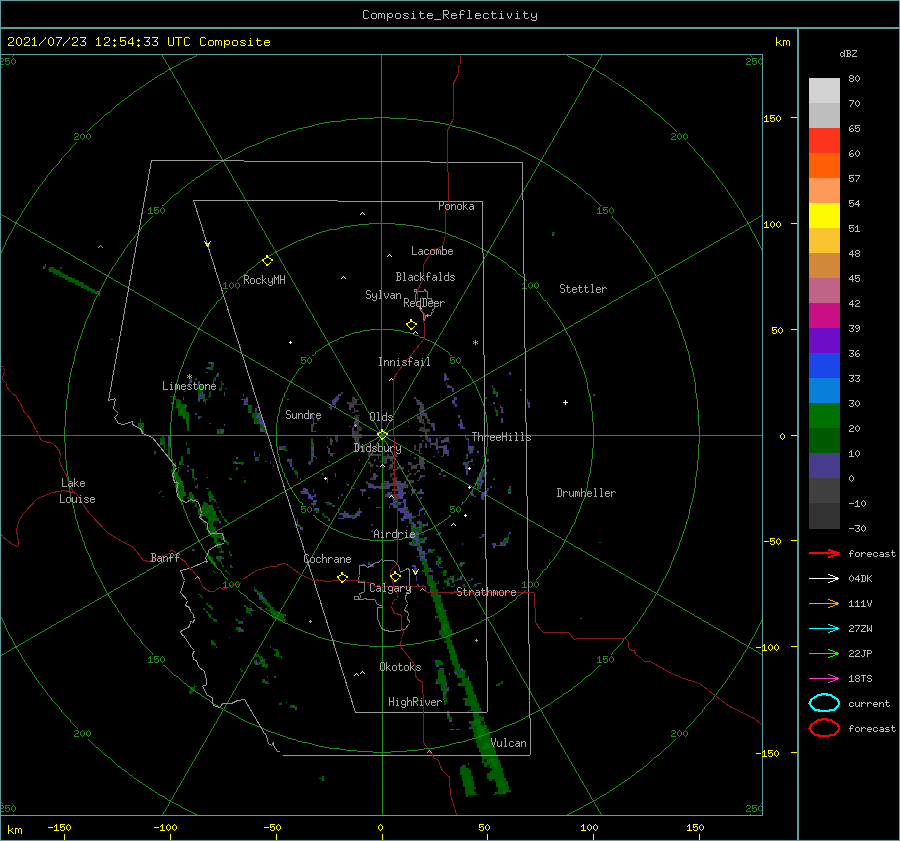Click the Calgary city label
Viewport: 900px width, 841px height.
[x=390, y=588]
